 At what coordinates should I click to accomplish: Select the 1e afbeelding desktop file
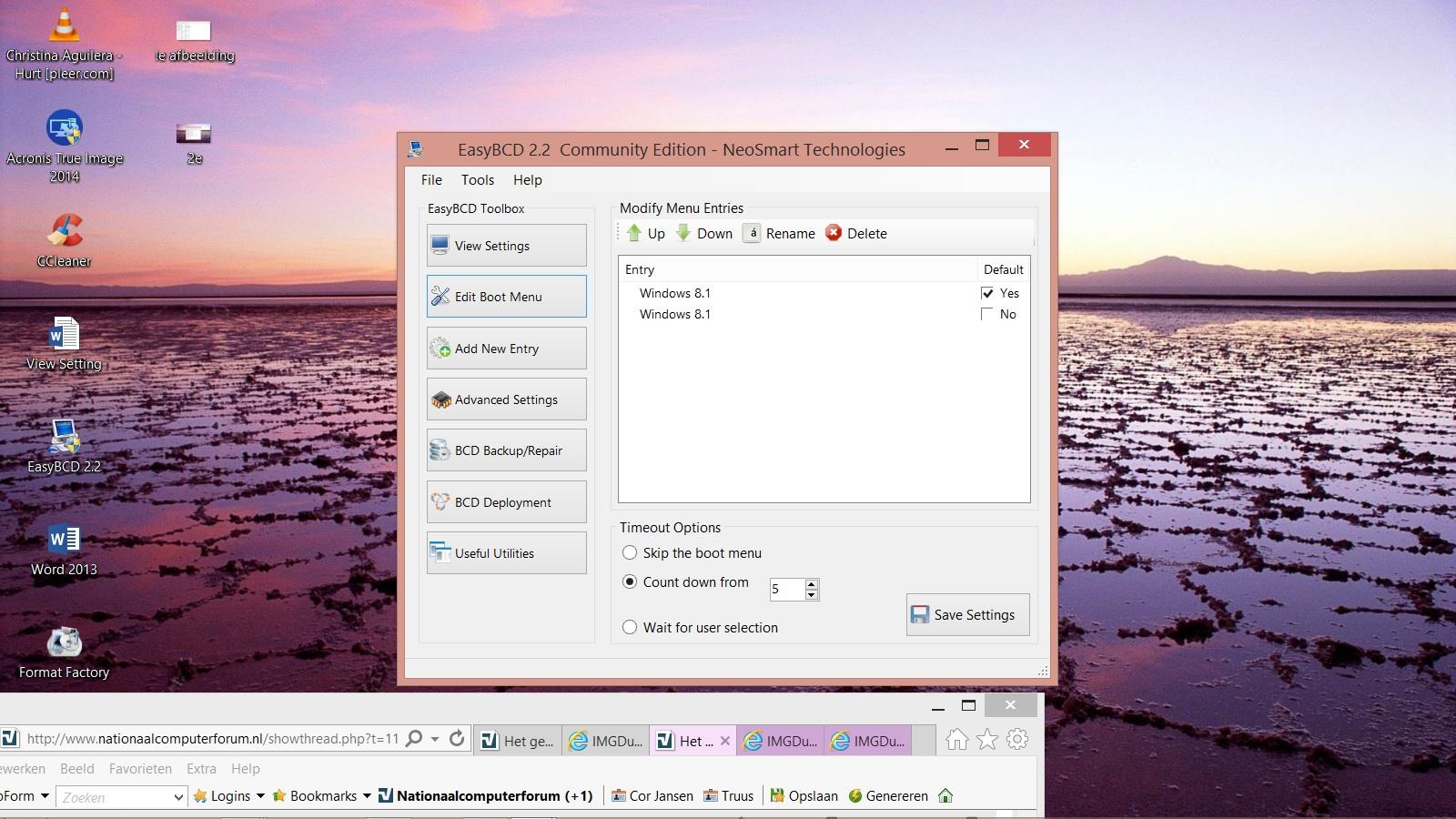point(194,42)
